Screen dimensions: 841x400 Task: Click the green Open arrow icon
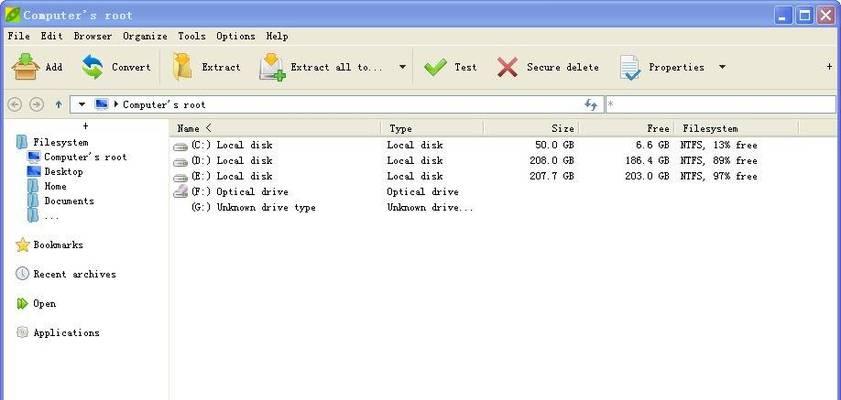pos(22,303)
